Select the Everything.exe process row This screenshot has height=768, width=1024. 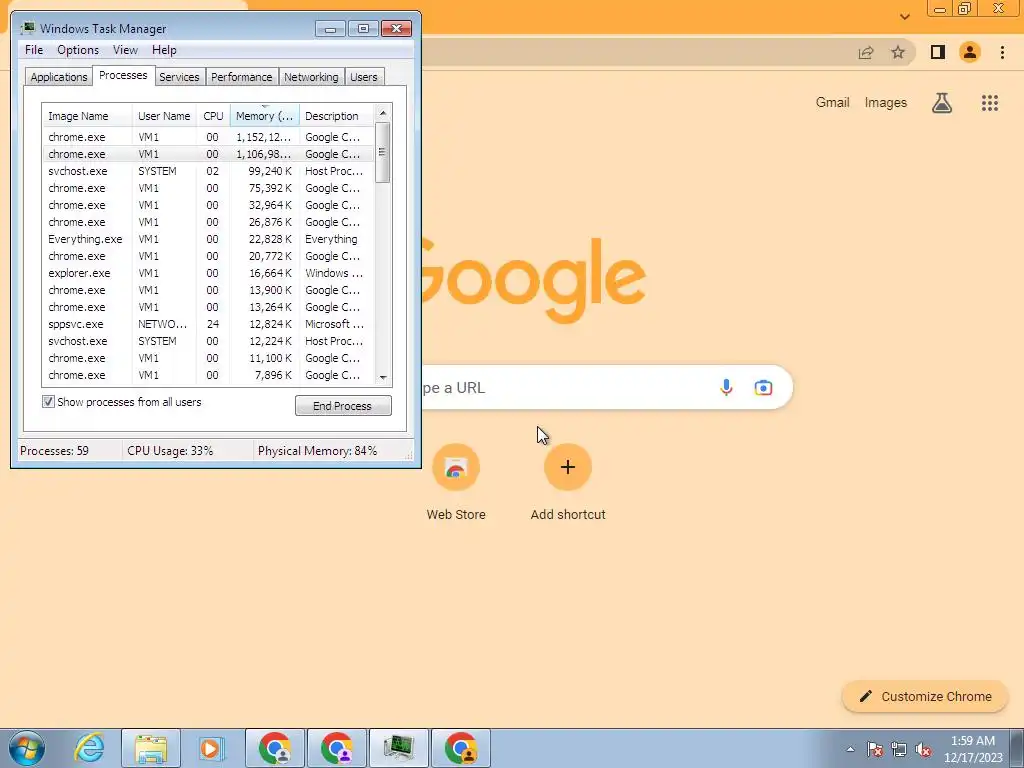(208, 239)
